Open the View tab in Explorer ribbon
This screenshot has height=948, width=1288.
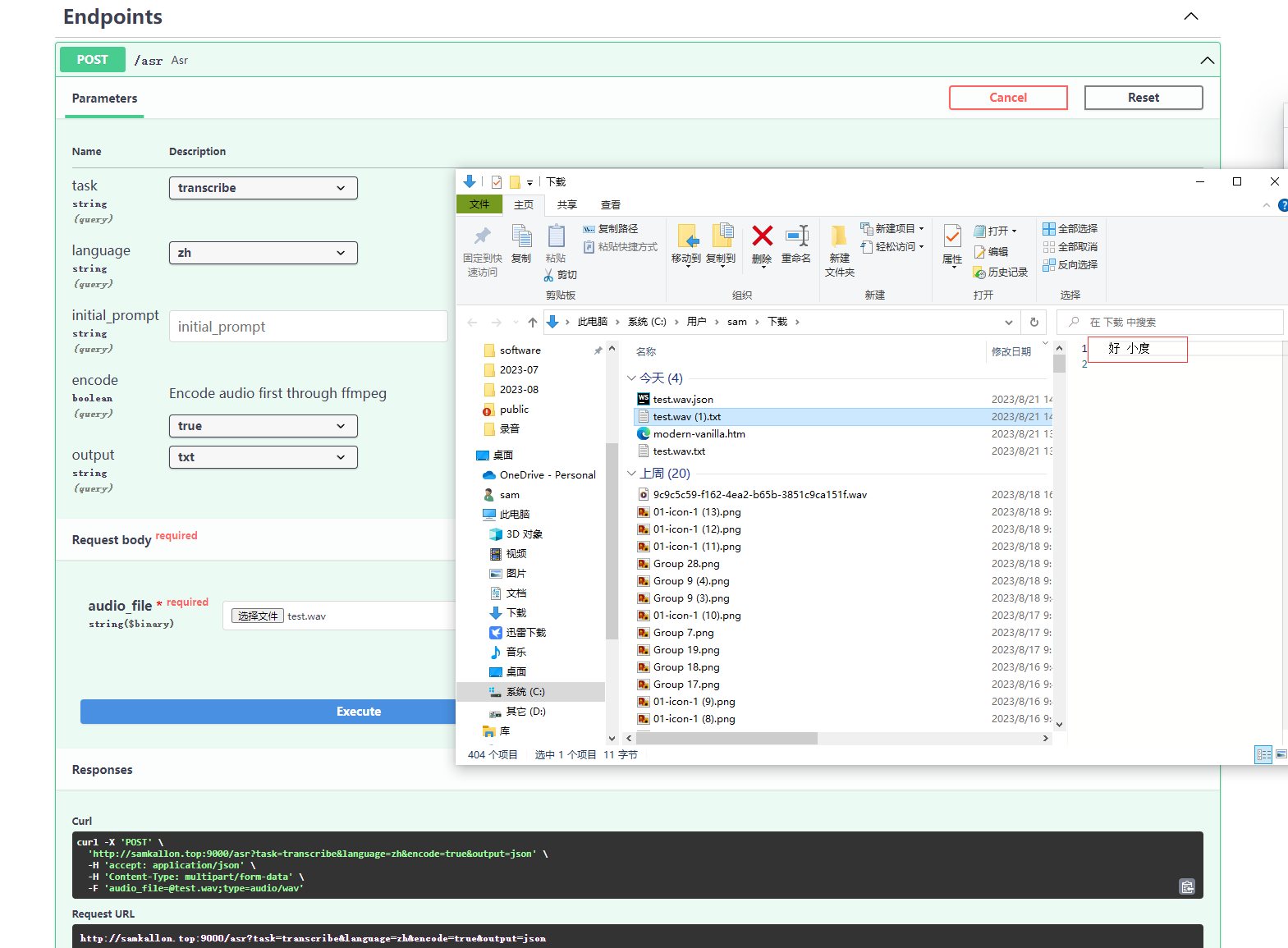610,205
